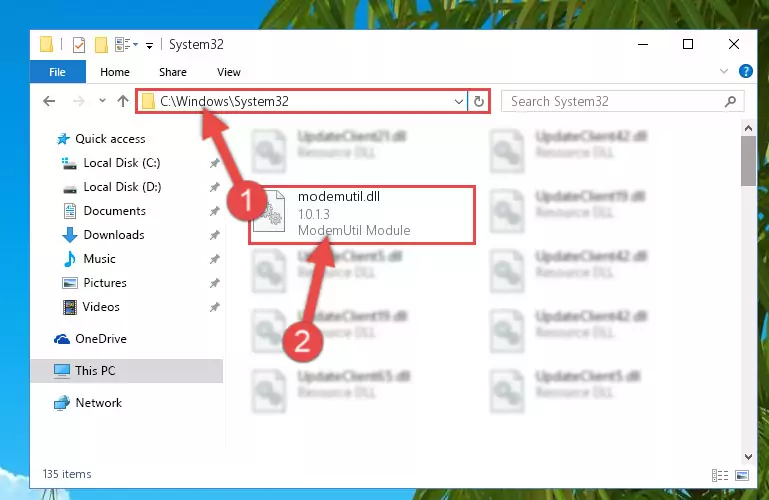Click the pin icon beside Pictures
This screenshot has height=500, width=769.
[214, 283]
